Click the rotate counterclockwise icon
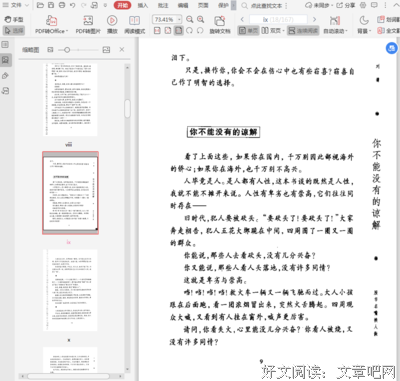Screen dimensions: 400x381 pos(200,31)
